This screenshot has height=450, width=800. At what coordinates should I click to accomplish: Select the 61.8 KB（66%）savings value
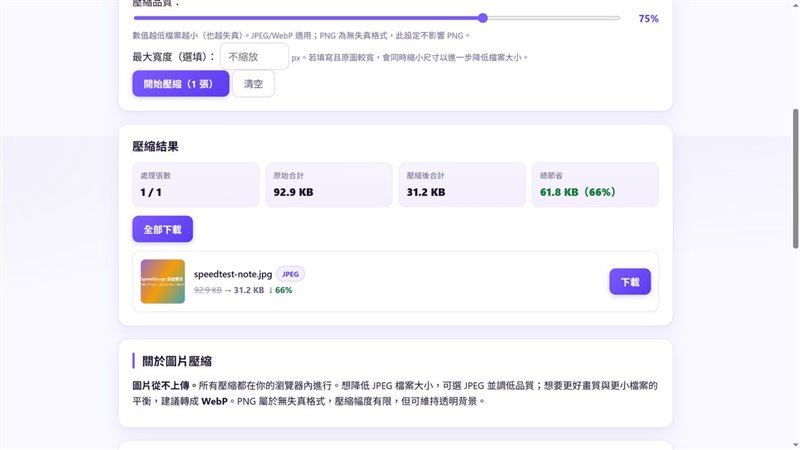pyautogui.click(x=578, y=192)
